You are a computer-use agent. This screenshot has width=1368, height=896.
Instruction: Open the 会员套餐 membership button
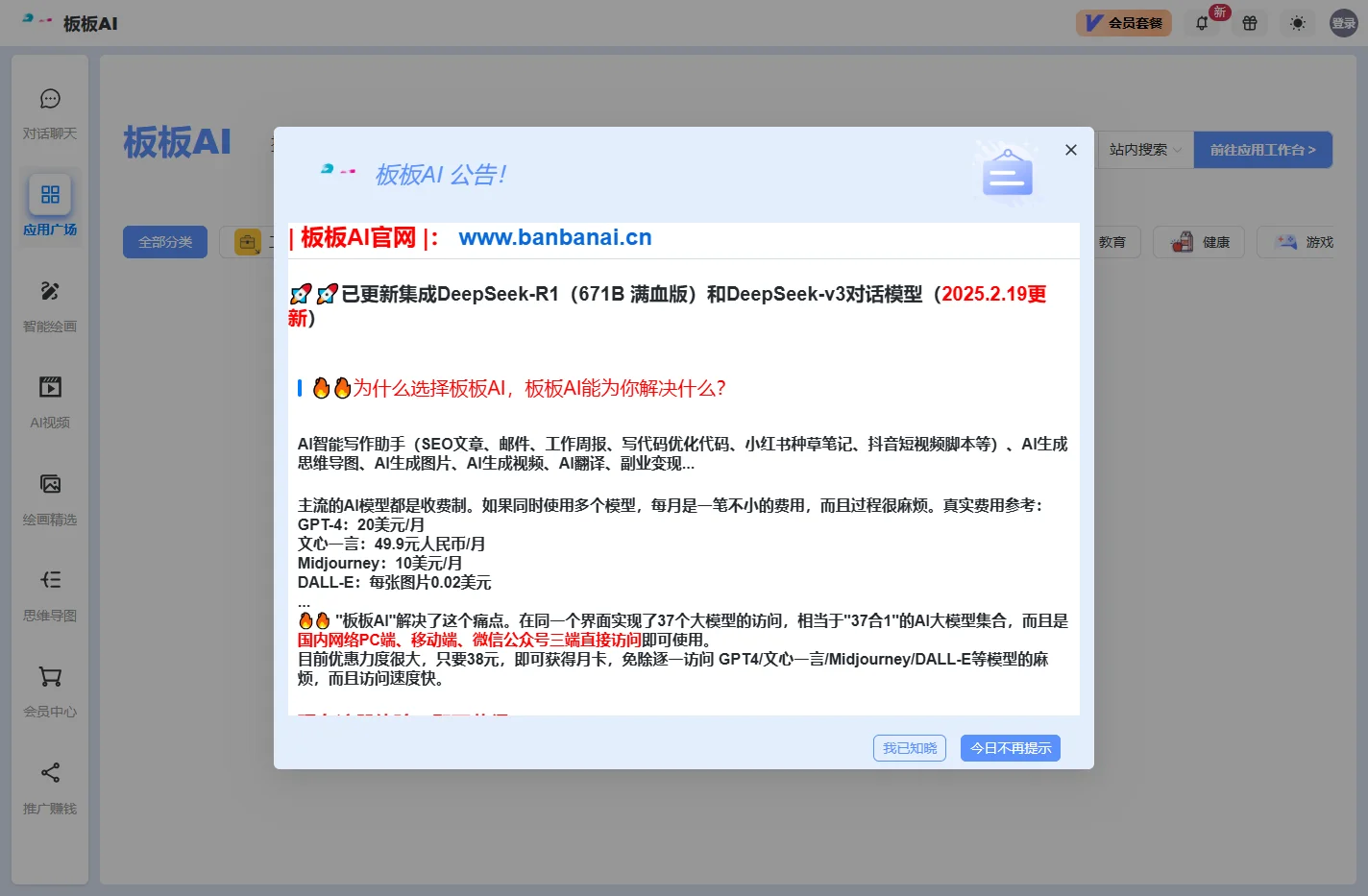(1124, 23)
